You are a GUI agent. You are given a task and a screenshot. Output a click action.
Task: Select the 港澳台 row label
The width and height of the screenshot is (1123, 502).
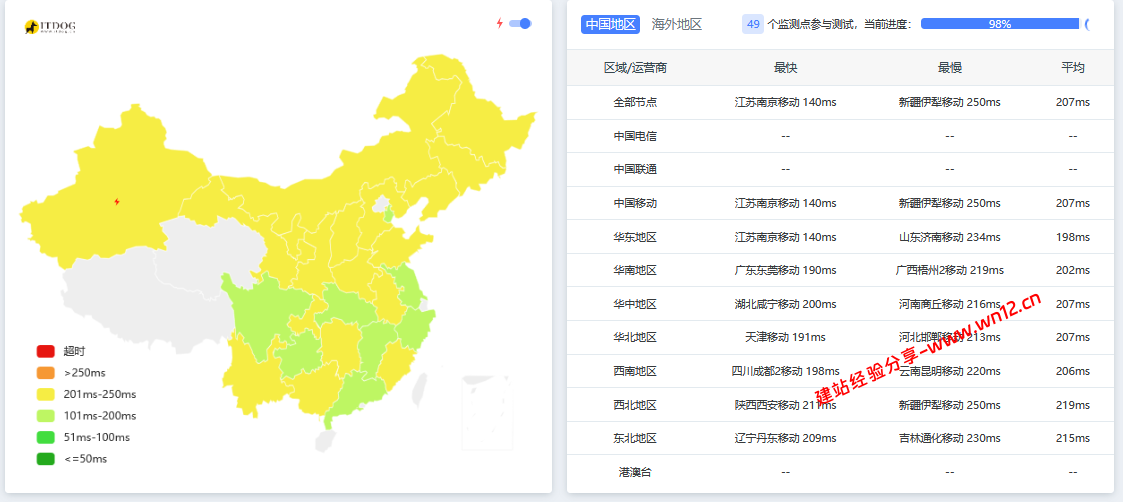[635, 472]
